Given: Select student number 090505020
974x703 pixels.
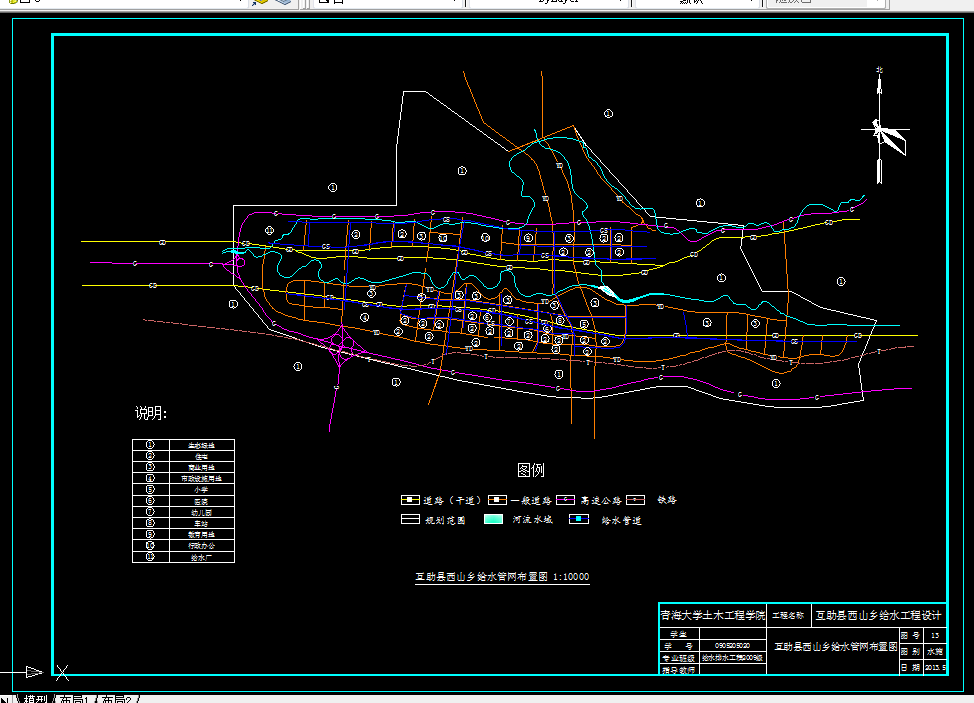Looking at the screenshot, I should 732,646.
